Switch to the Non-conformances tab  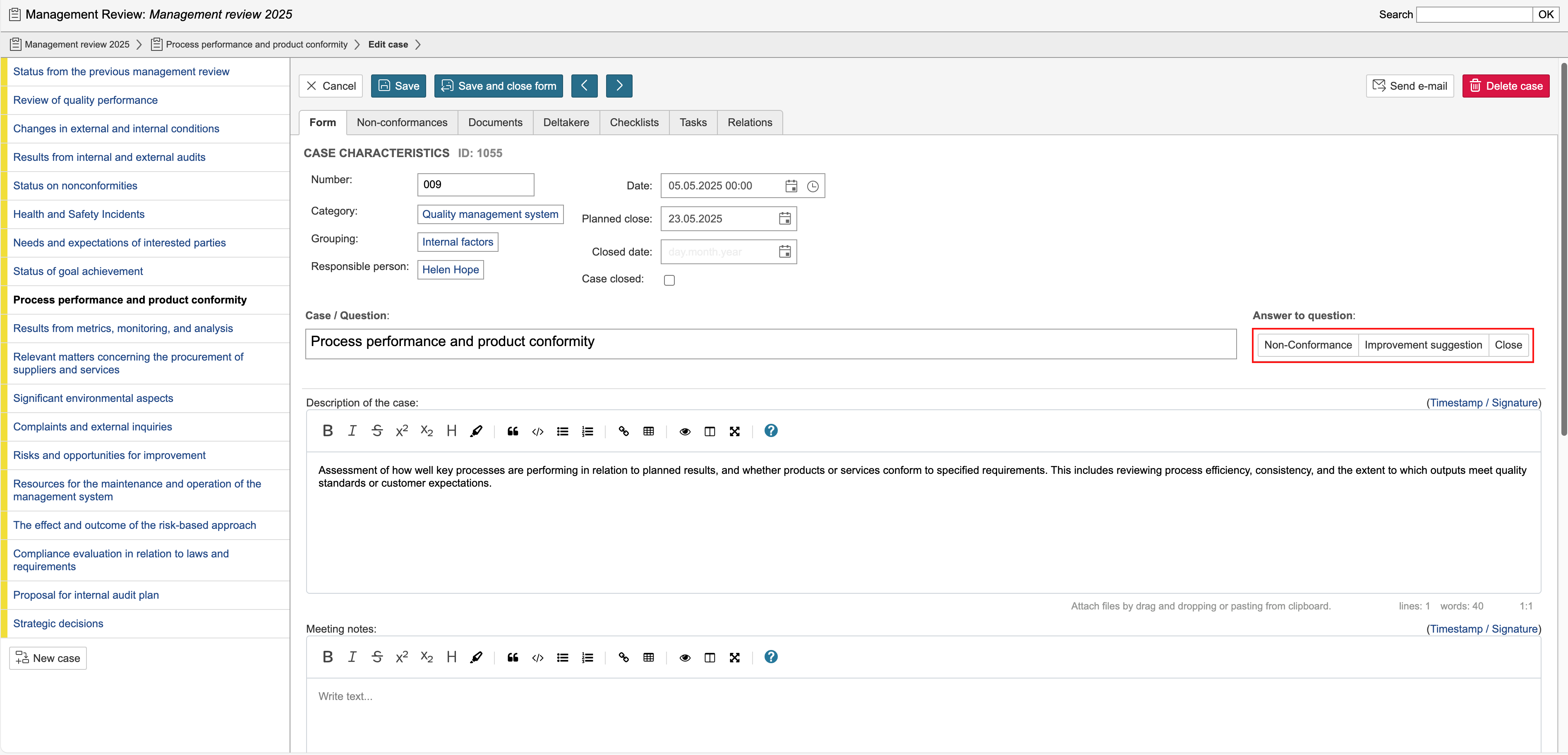coord(402,122)
